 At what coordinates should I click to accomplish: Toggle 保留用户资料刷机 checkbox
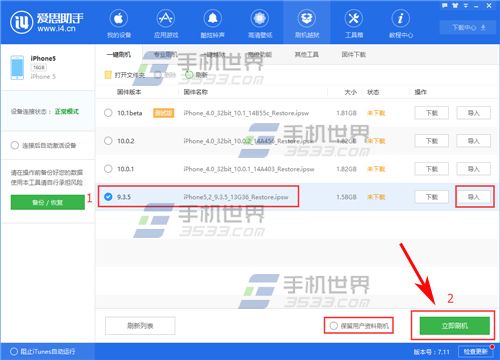coord(333,326)
